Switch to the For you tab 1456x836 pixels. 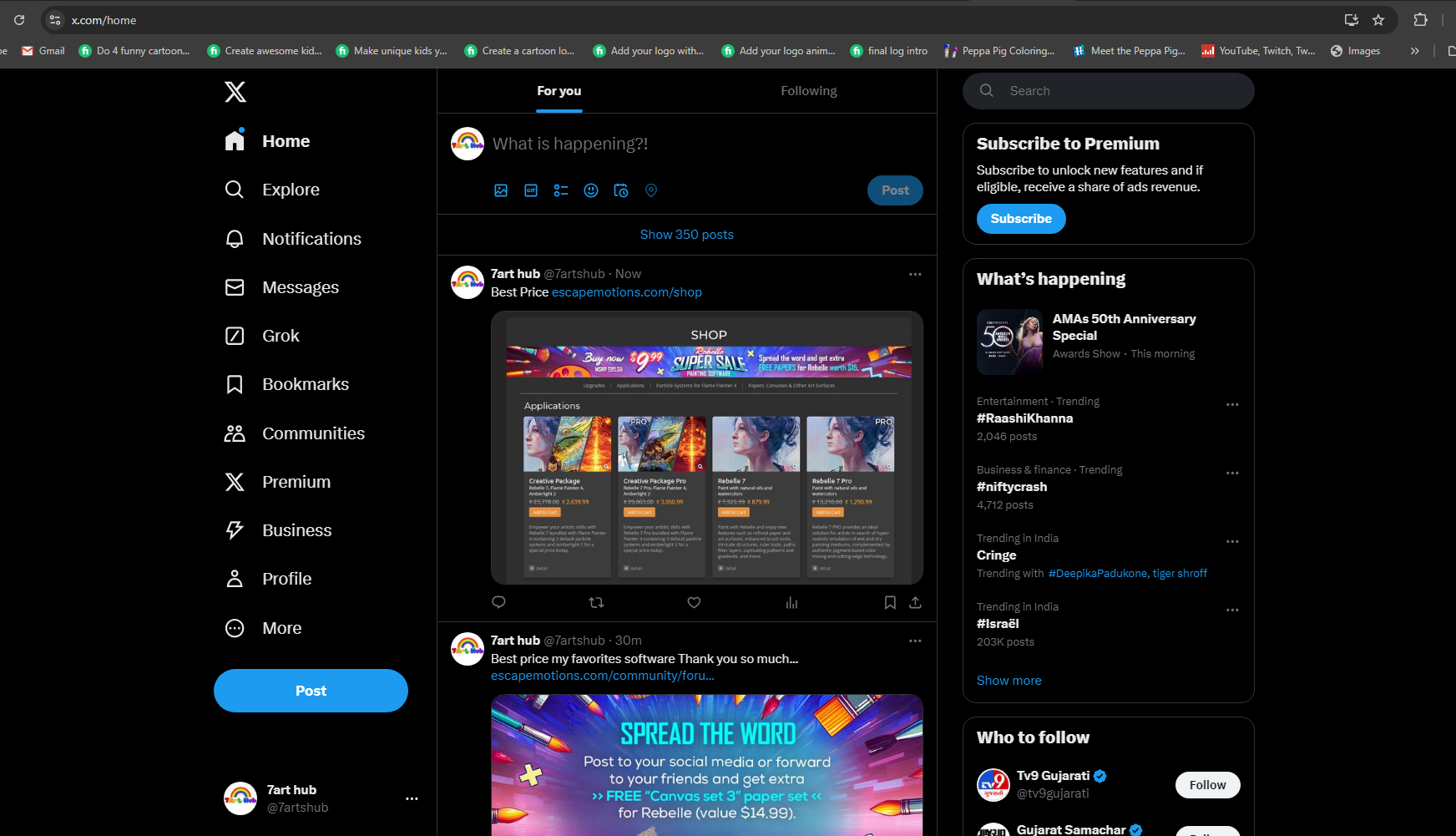[x=559, y=91]
